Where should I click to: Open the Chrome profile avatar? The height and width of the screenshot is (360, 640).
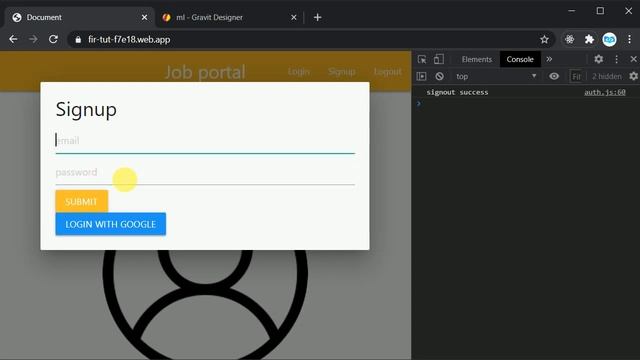pos(609,39)
